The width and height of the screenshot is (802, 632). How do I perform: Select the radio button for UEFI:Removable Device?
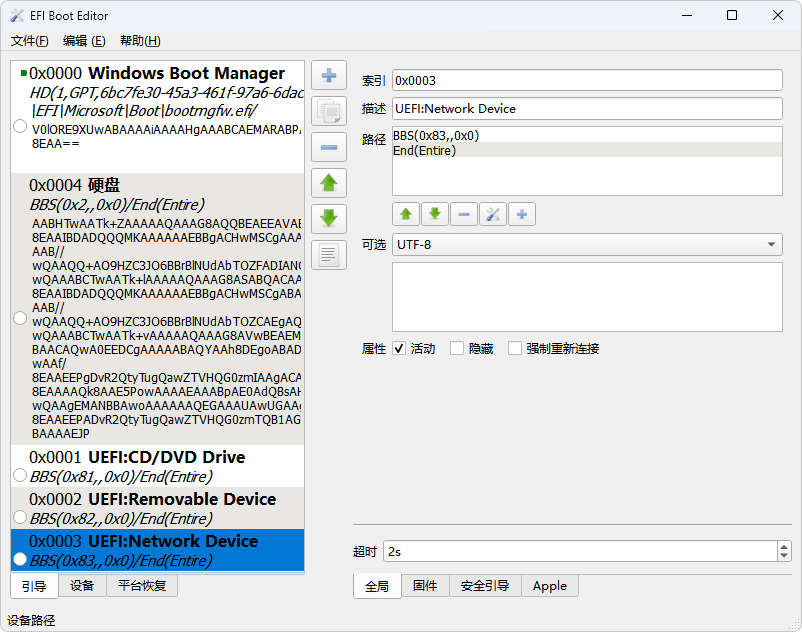[19, 517]
